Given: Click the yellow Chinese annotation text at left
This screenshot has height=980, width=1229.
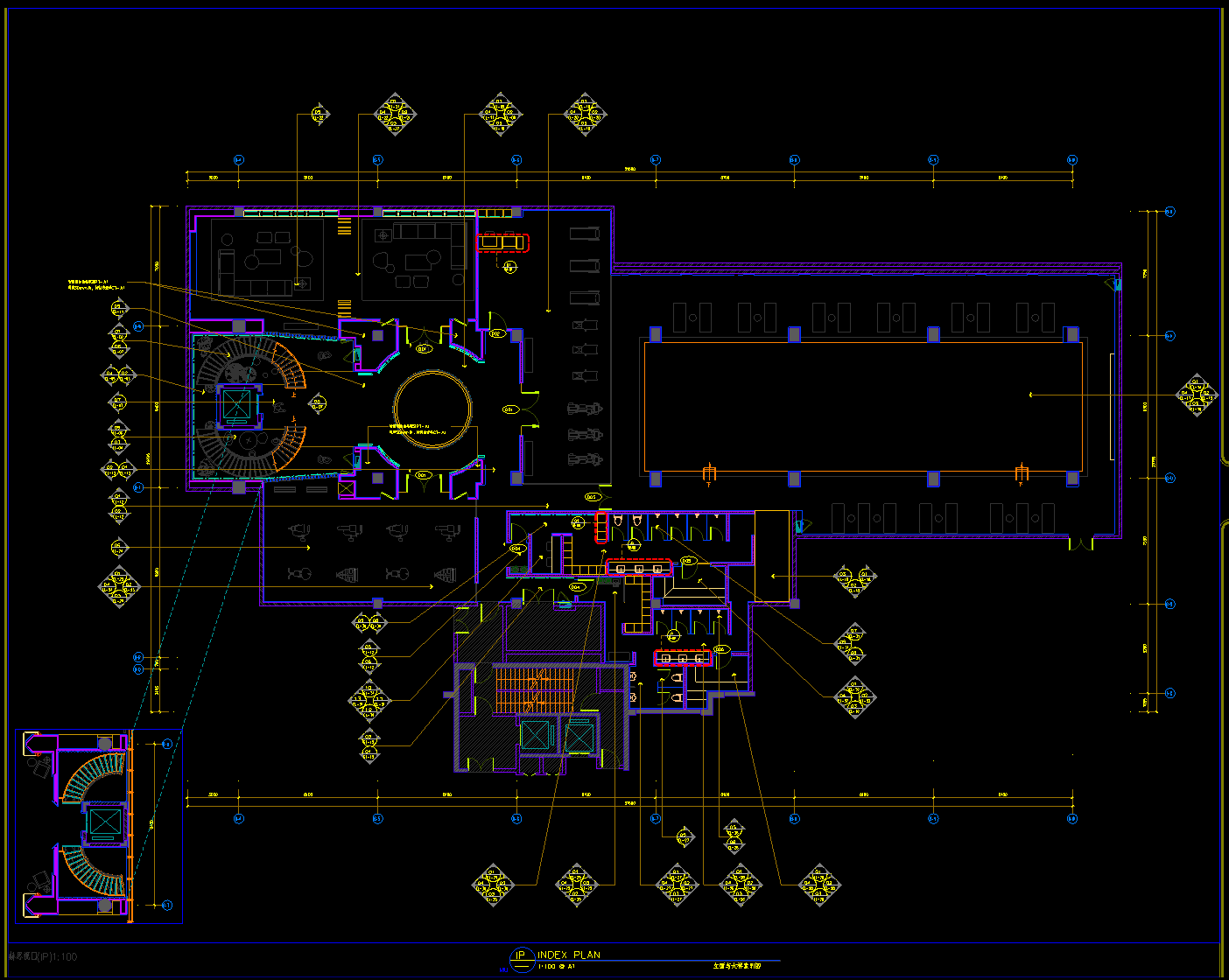Looking at the screenshot, I should point(96,284).
